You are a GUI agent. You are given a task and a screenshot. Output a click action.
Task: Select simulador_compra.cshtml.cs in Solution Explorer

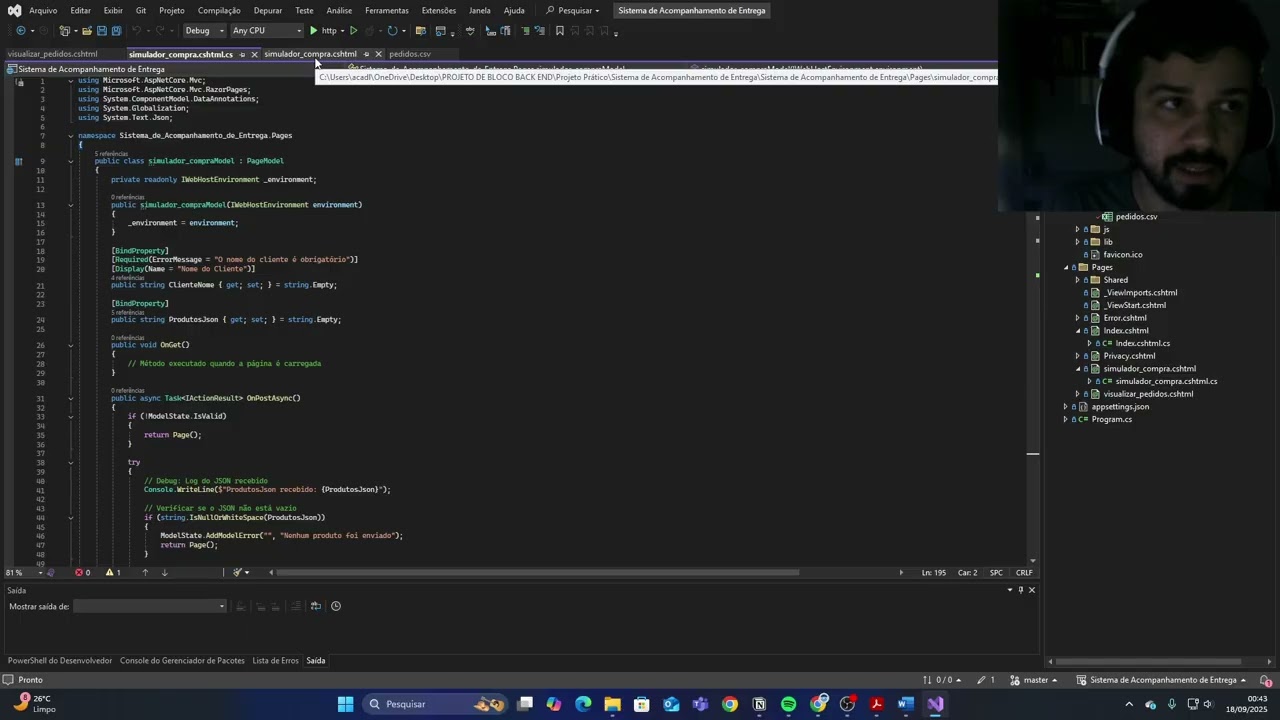click(1166, 382)
